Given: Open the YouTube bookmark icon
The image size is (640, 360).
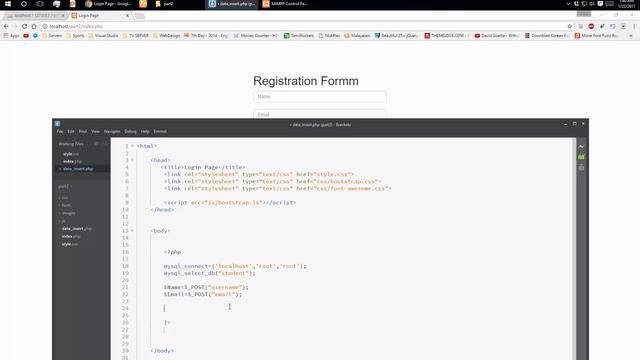Looking at the screenshot, I should click(x=26, y=36).
